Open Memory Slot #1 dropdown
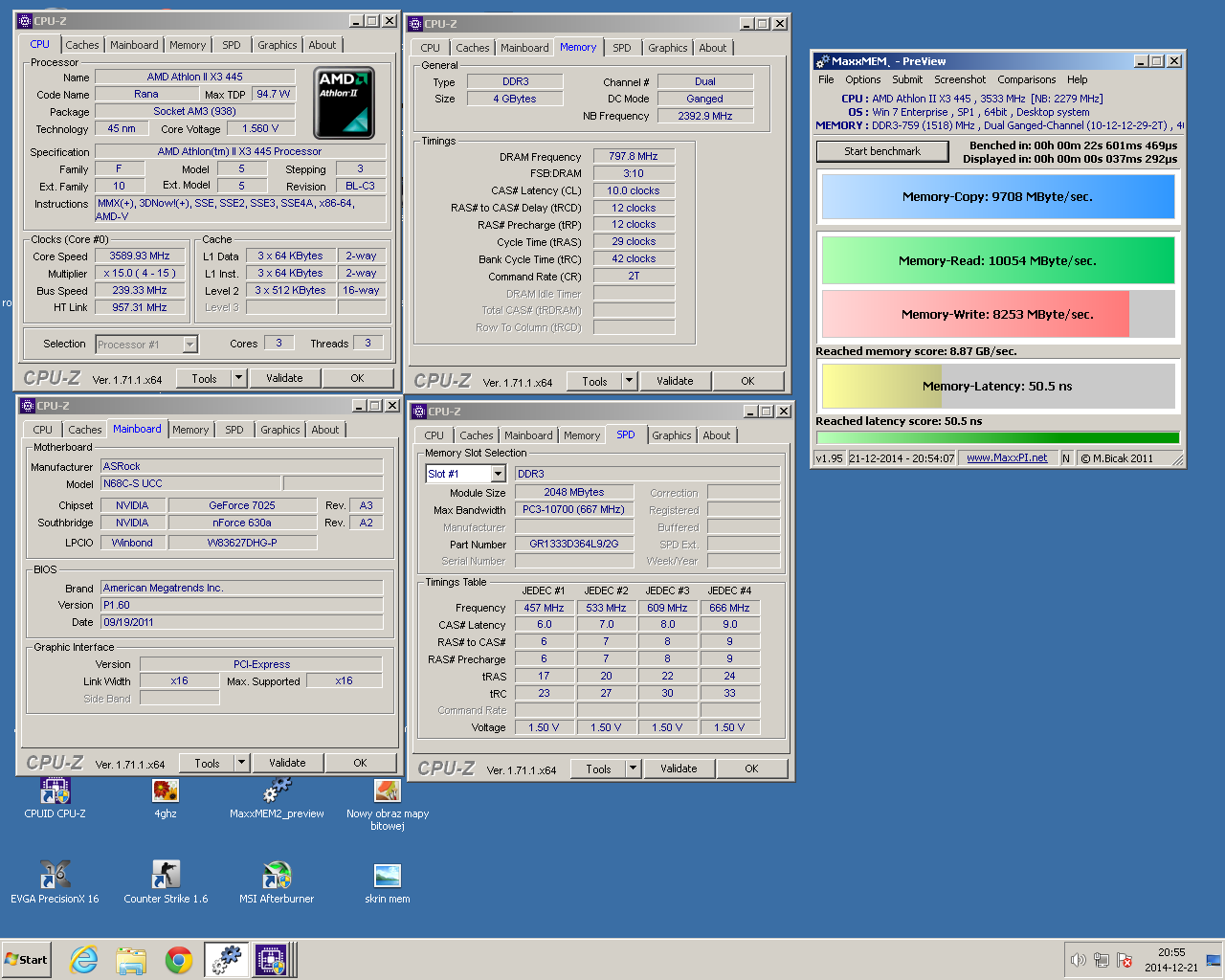 [x=498, y=474]
